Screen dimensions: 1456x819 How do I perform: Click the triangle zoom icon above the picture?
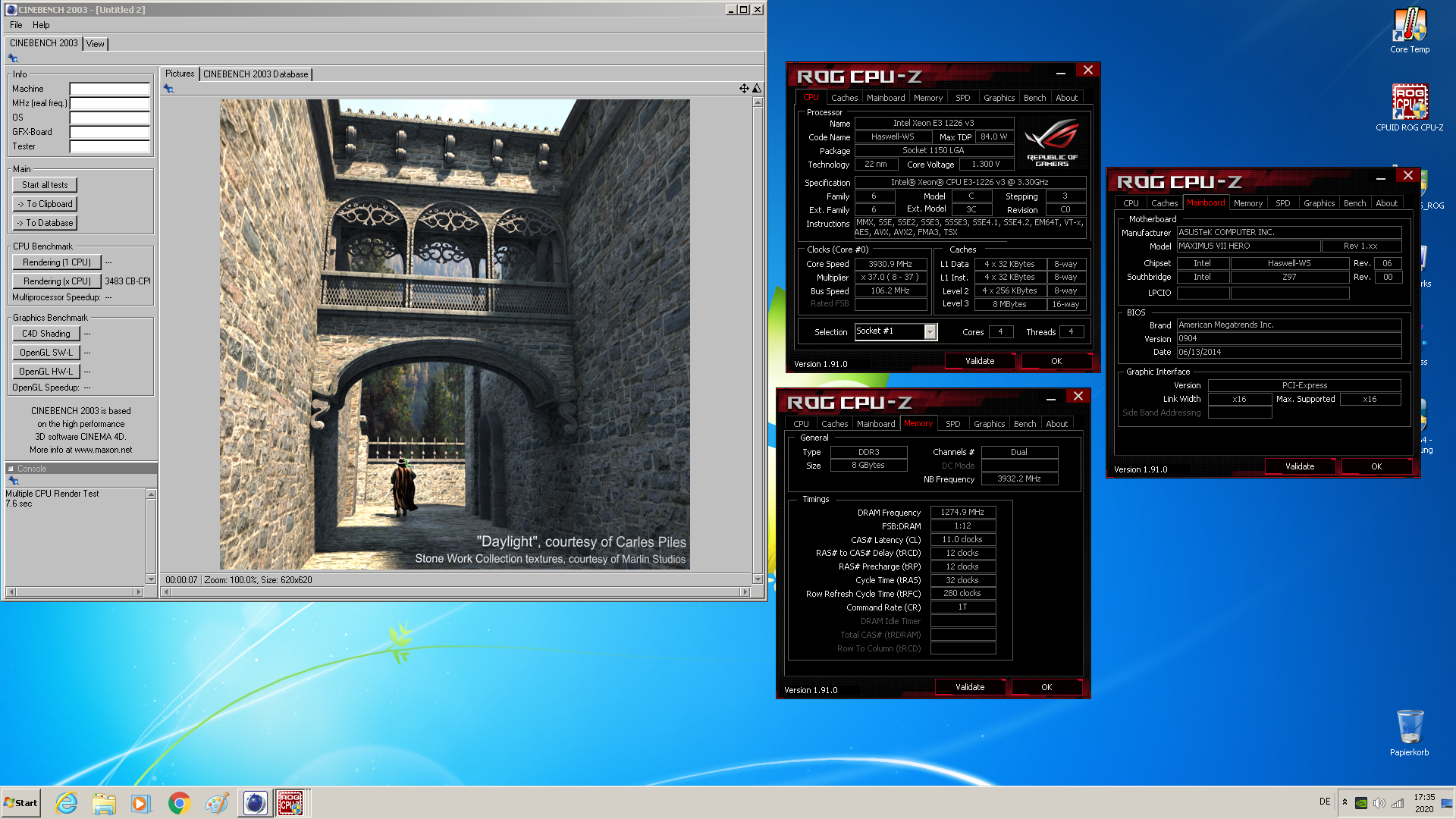coord(757,89)
